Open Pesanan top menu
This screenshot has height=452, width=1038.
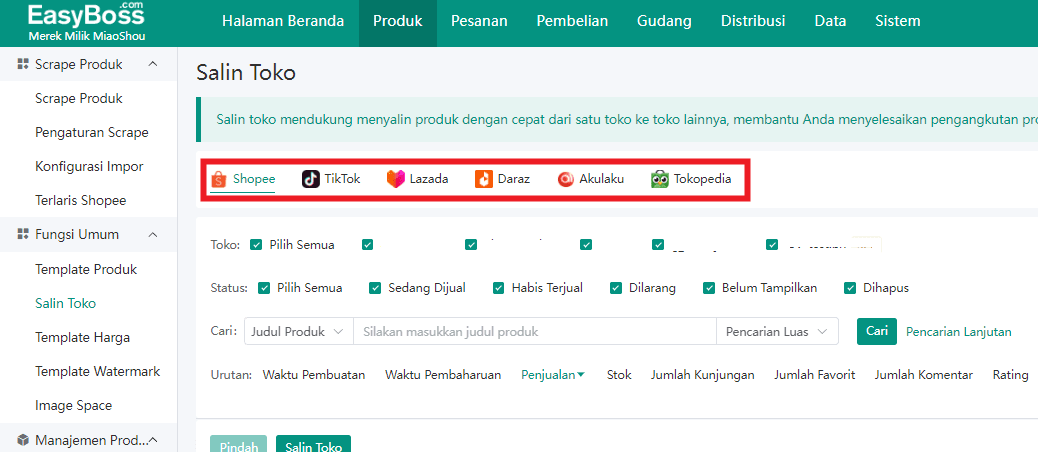(x=479, y=21)
